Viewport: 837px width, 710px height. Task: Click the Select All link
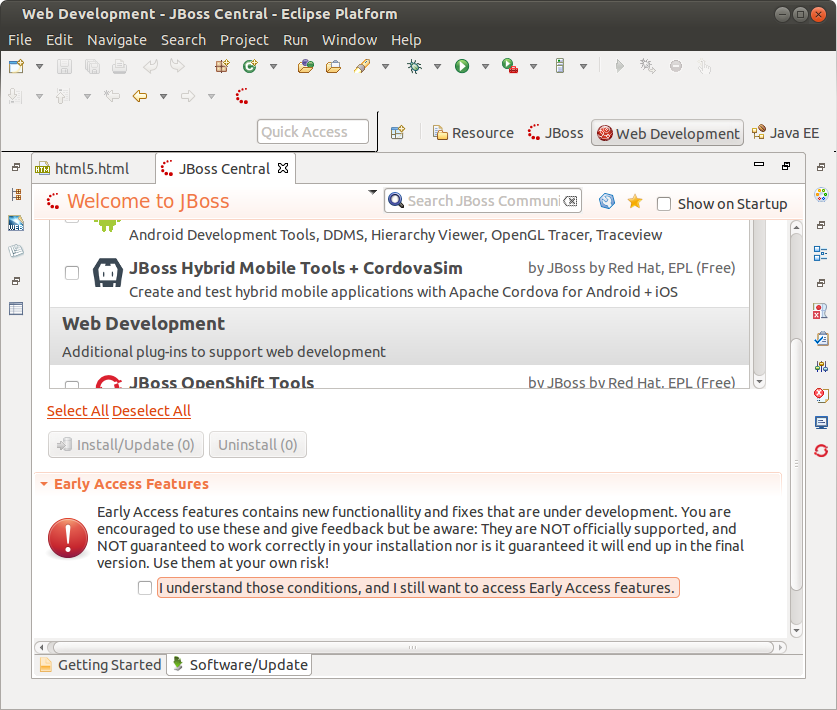pos(77,411)
